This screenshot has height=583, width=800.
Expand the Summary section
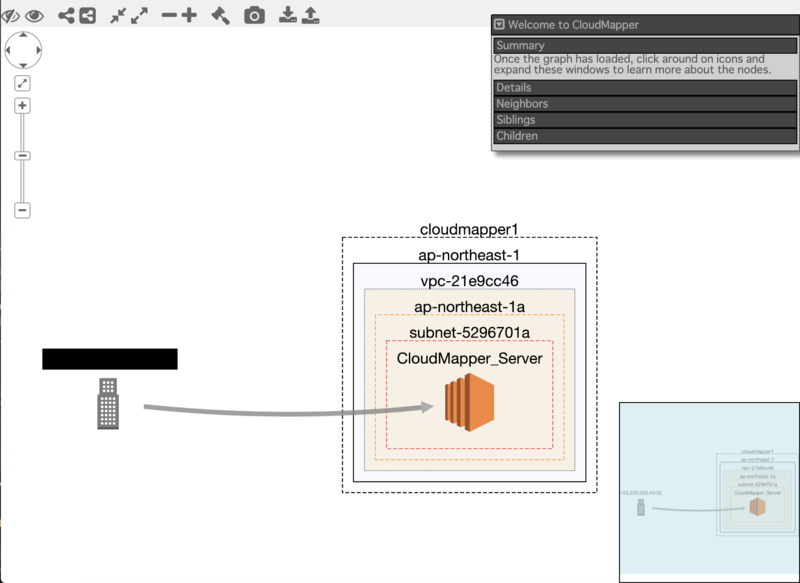645,45
